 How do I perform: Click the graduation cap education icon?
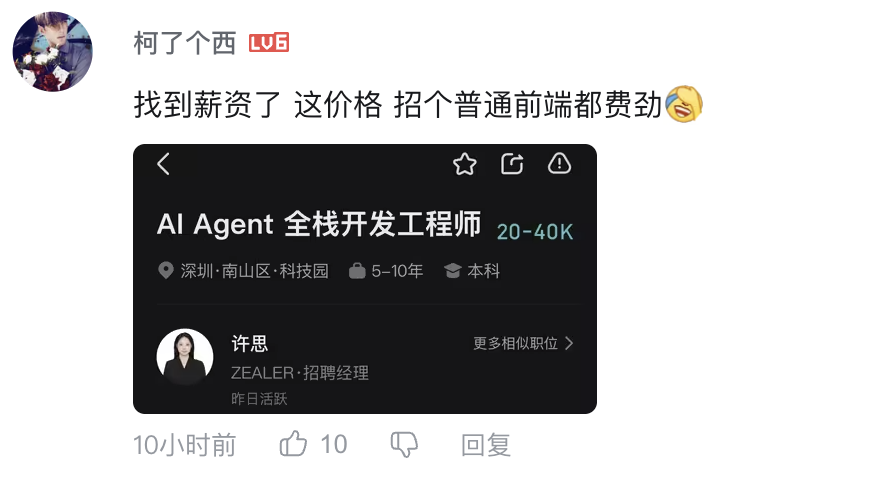(x=453, y=271)
